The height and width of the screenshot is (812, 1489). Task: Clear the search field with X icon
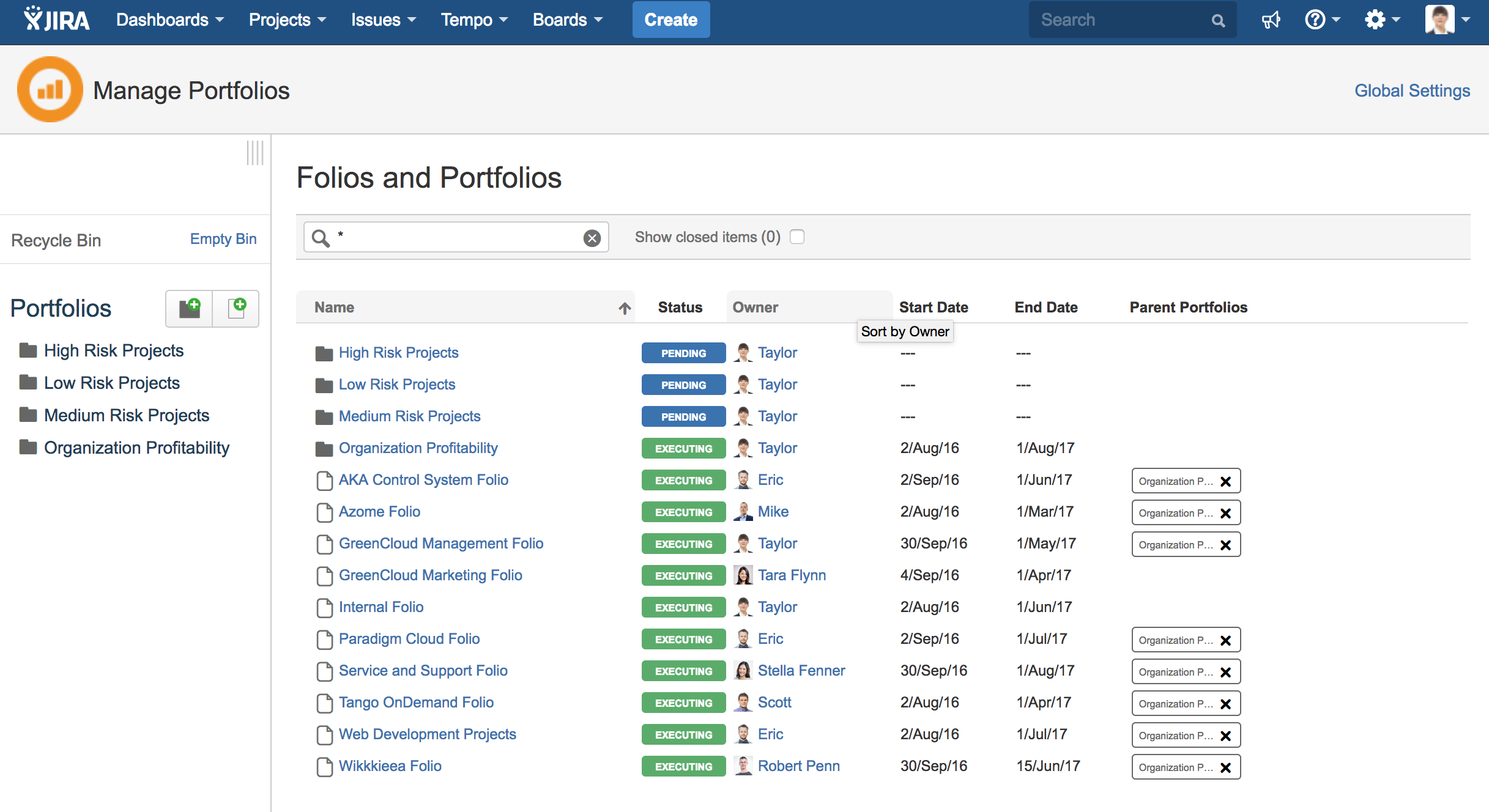(592, 238)
